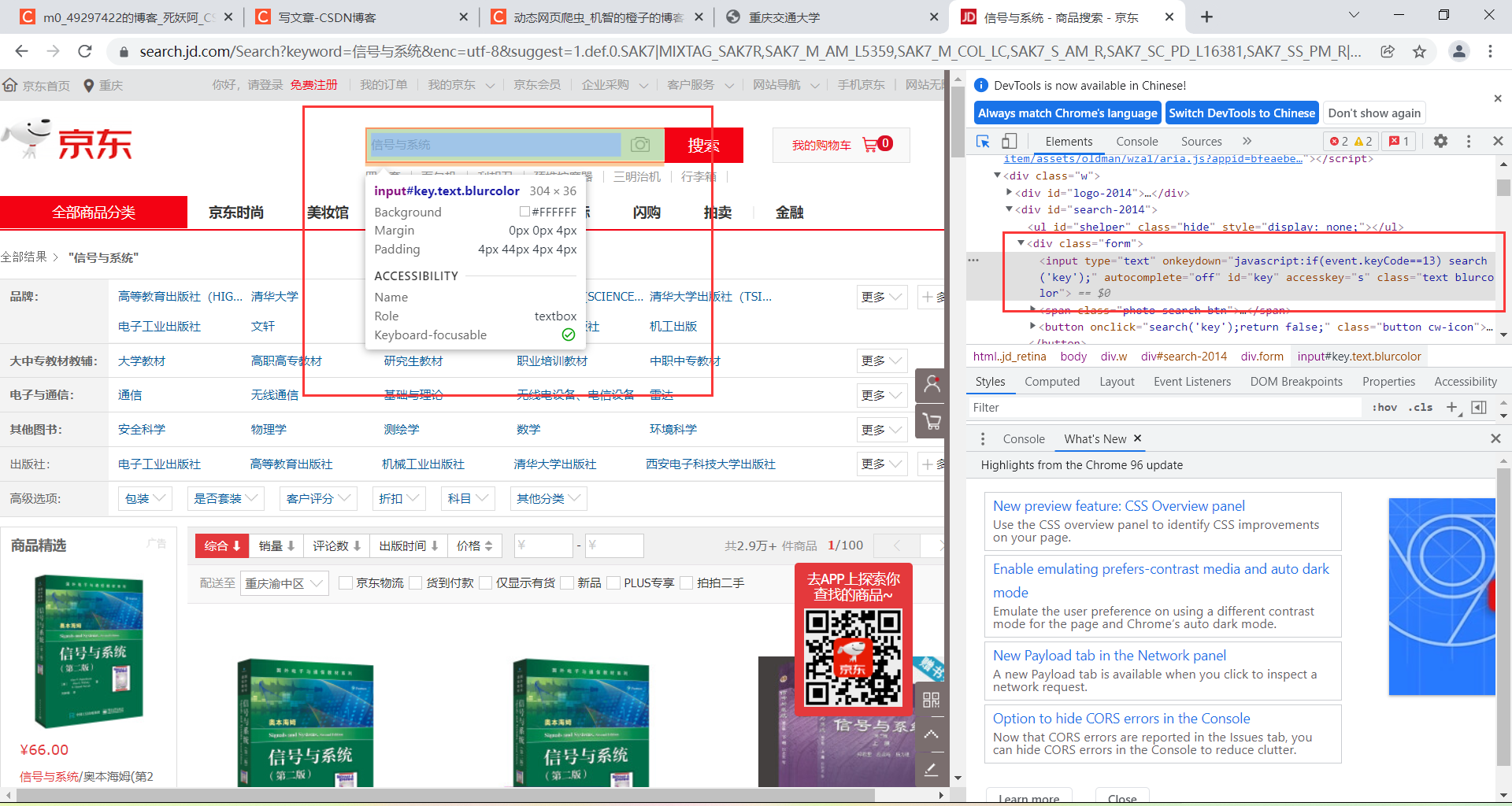Click the floating sidebar cart icon
Viewport: 1512px width, 806px height.
click(x=932, y=422)
